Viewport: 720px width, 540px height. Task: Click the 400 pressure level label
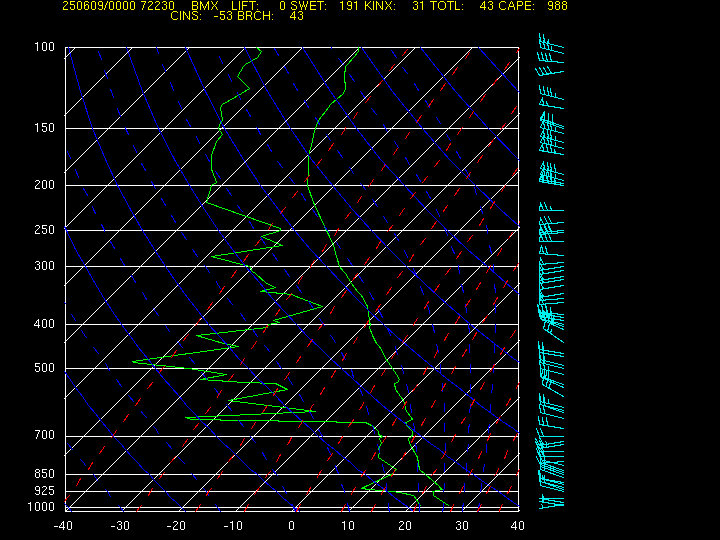tap(45, 324)
